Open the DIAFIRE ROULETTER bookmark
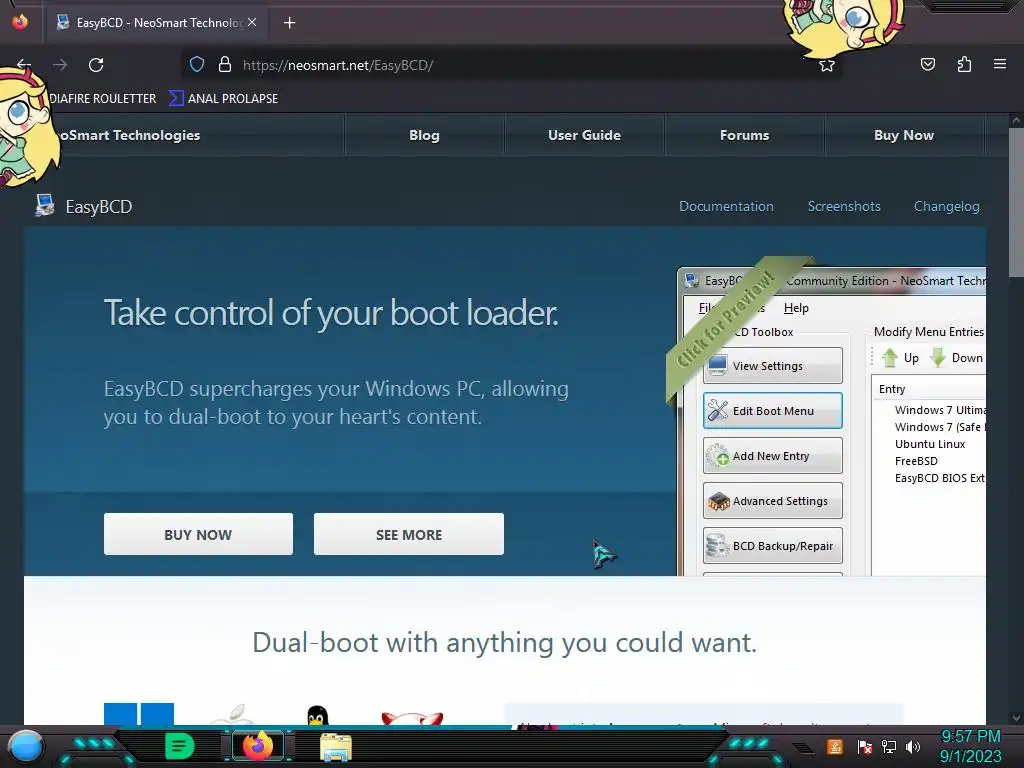 pyautogui.click(x=103, y=99)
